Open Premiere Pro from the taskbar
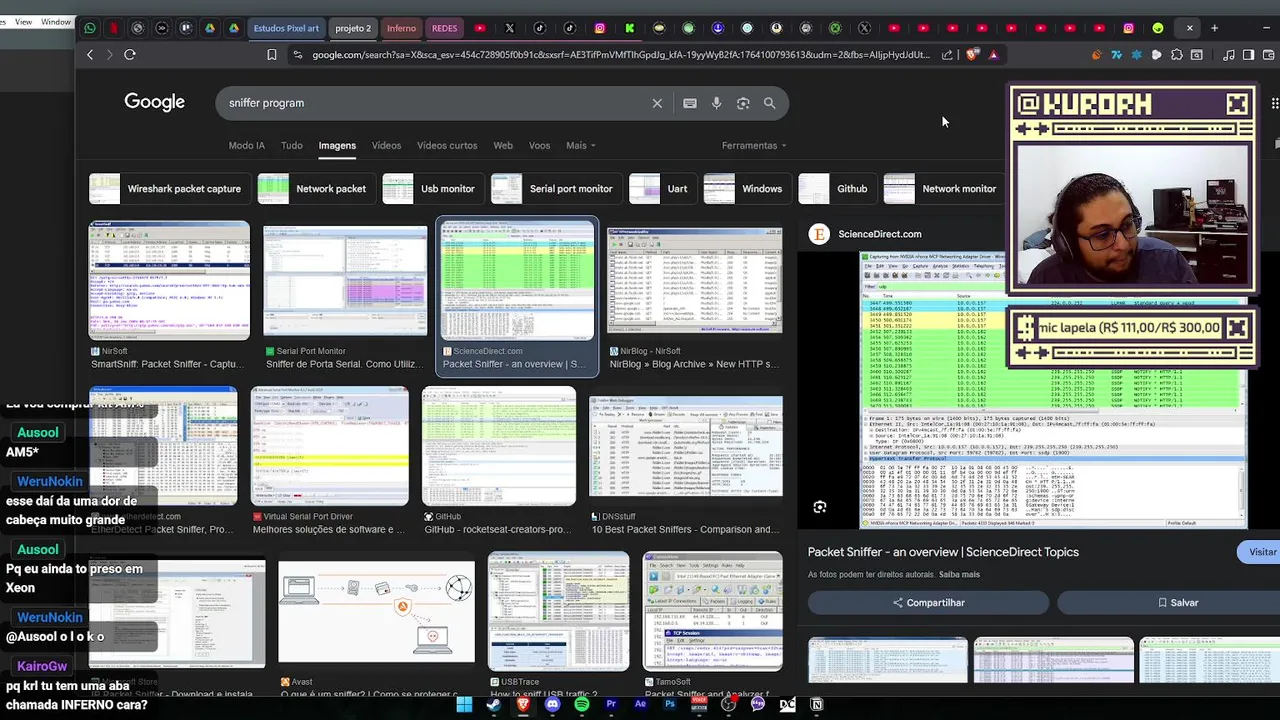 611,704
